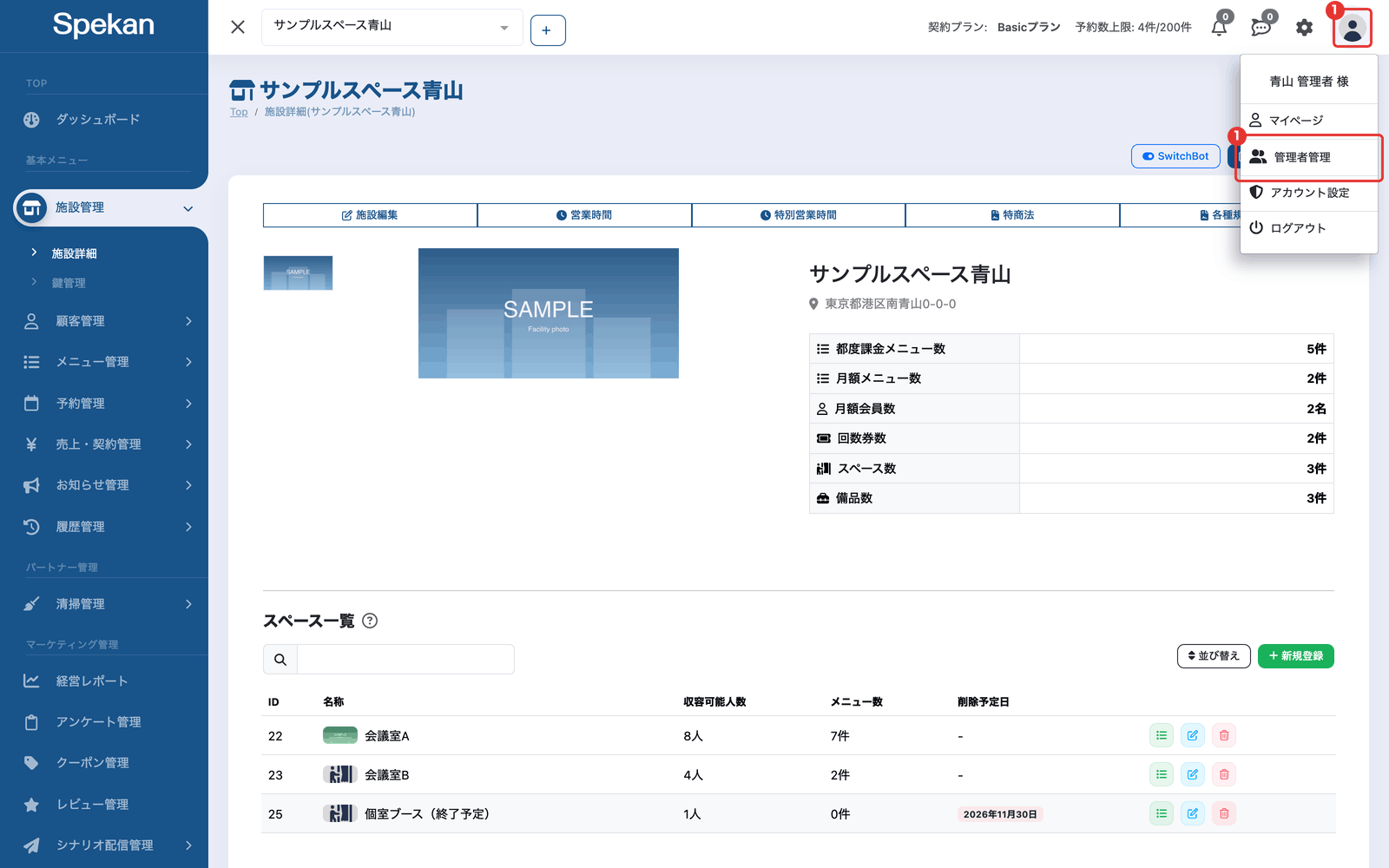
Task: Open 鍵管理 under 施設管理
Action: pos(69,283)
